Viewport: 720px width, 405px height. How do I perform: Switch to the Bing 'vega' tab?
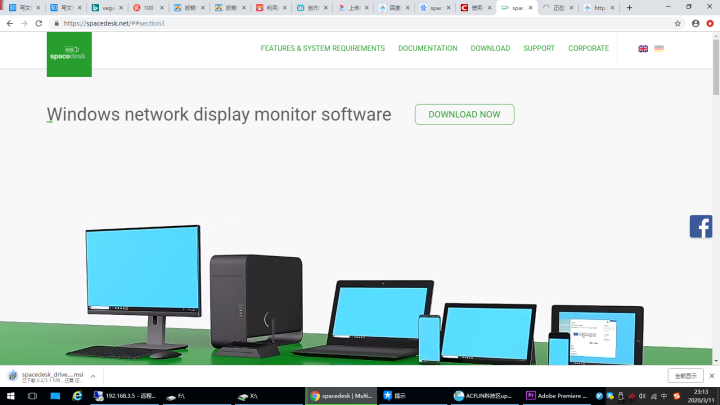point(107,8)
